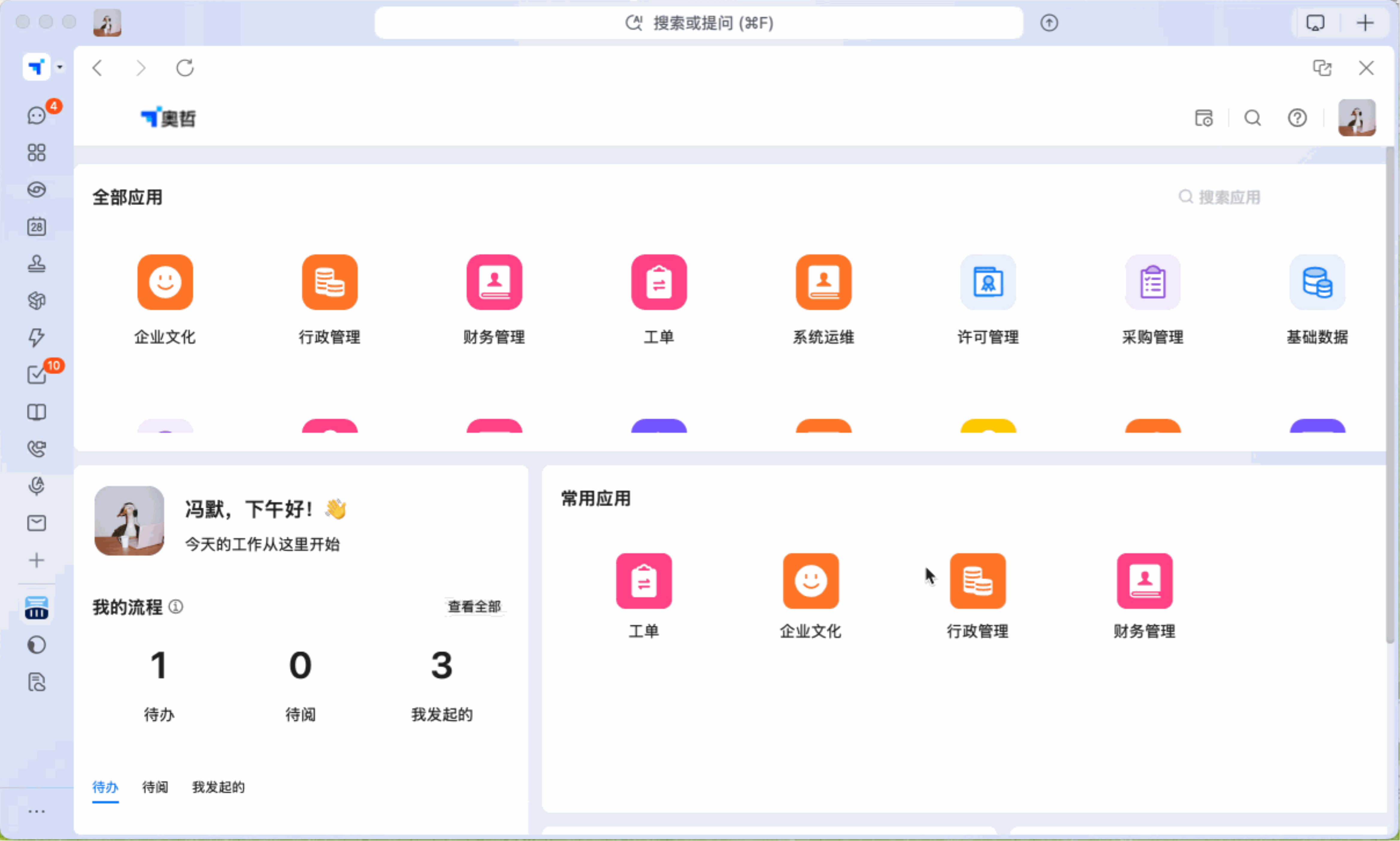The width and height of the screenshot is (1400, 841).
Task: Open the 基础数据 app icon
Action: (1317, 282)
